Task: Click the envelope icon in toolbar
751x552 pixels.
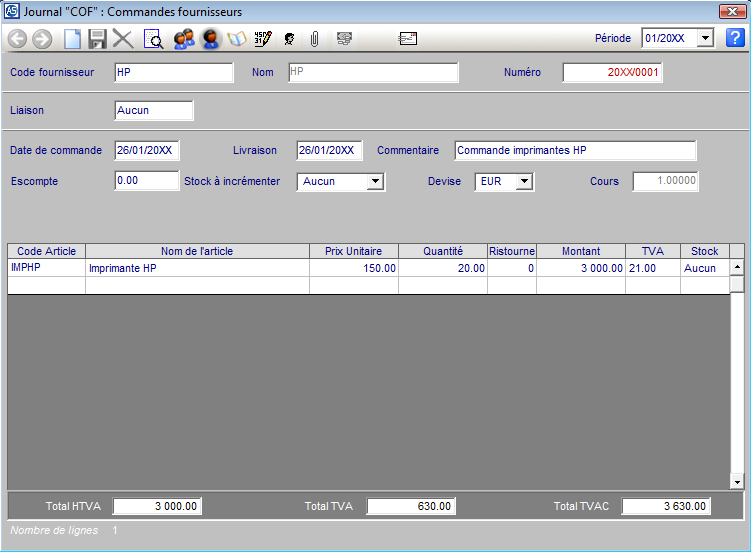Action: pyautogui.click(x=408, y=39)
